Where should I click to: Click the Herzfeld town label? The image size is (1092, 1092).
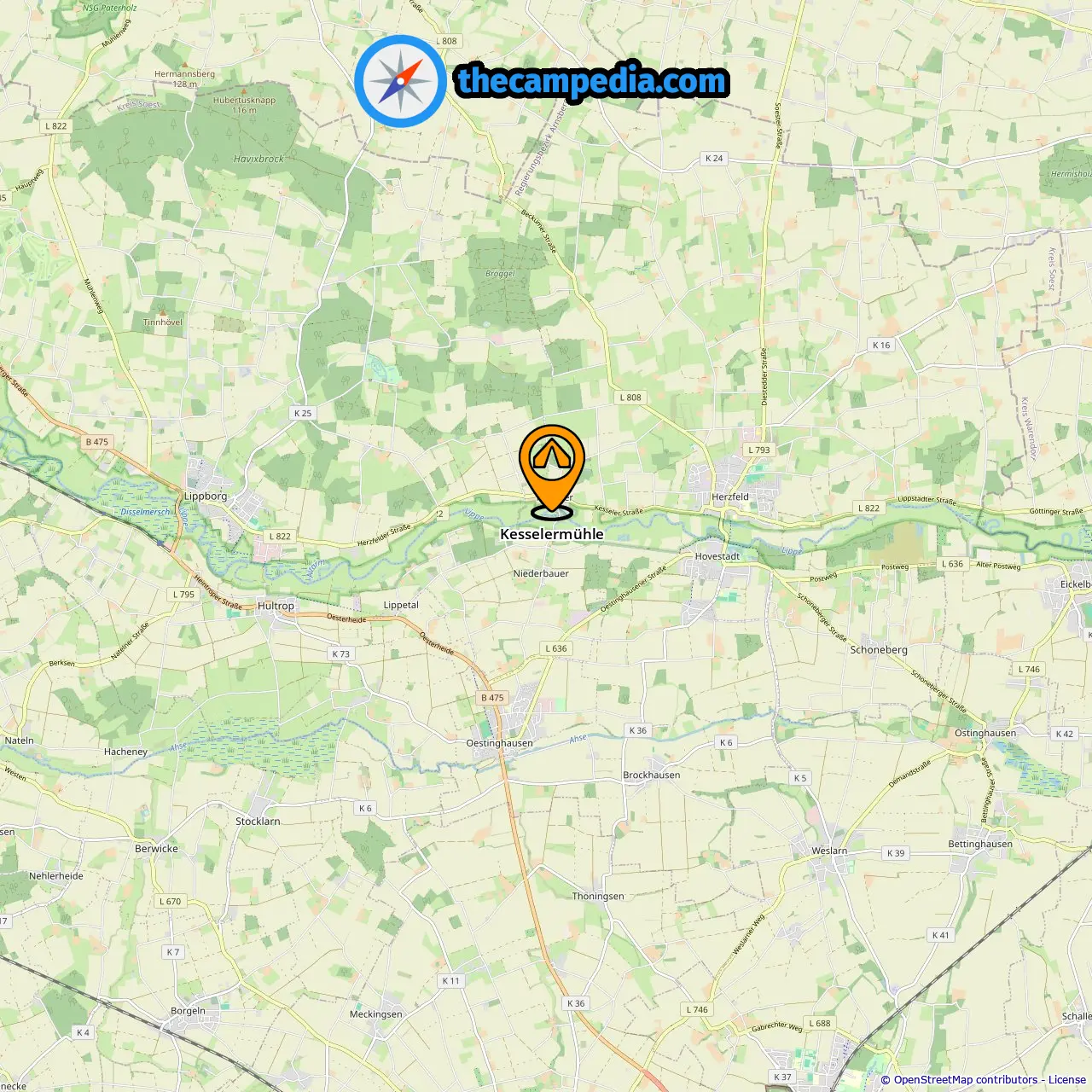point(730,497)
